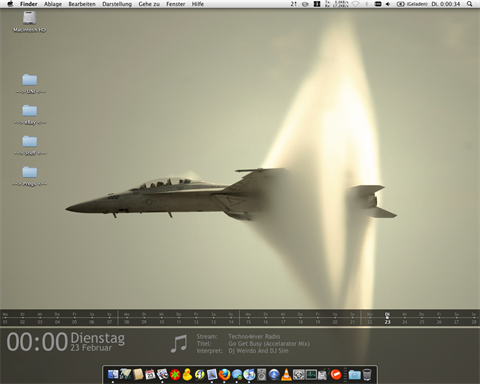Open the Hilfe menu
Screen dimensions: 480x384
198,4
